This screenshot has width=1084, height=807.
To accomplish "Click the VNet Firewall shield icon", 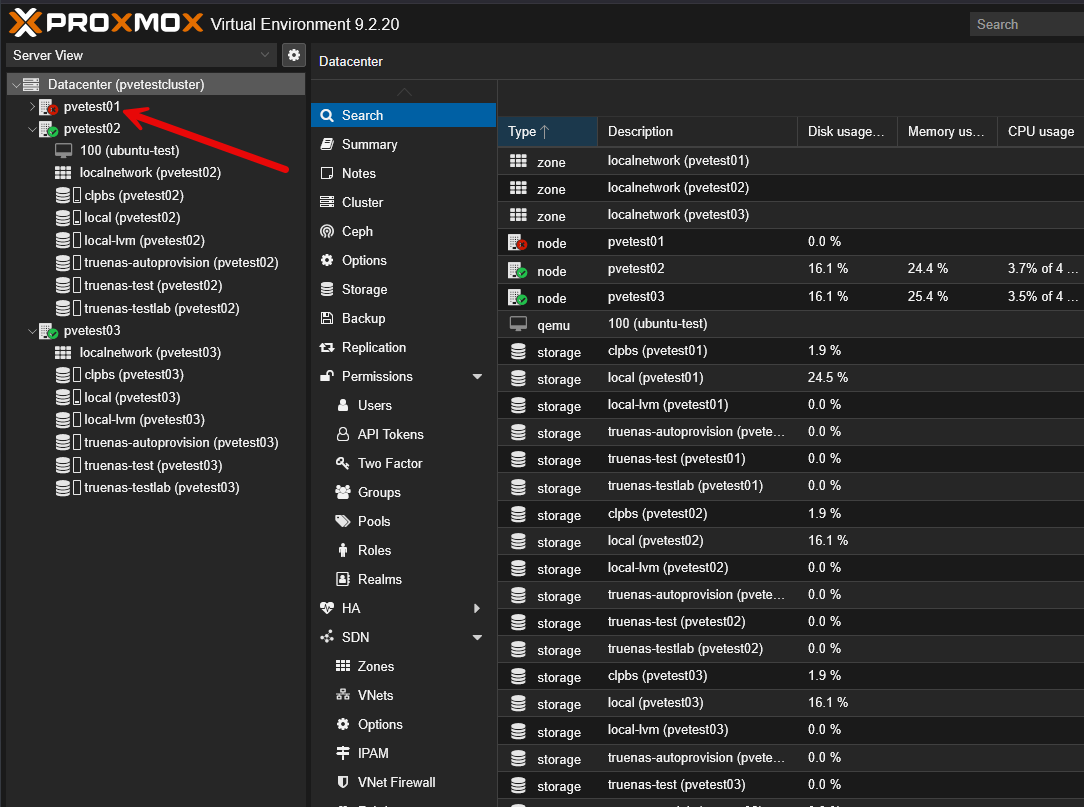I will [x=343, y=782].
